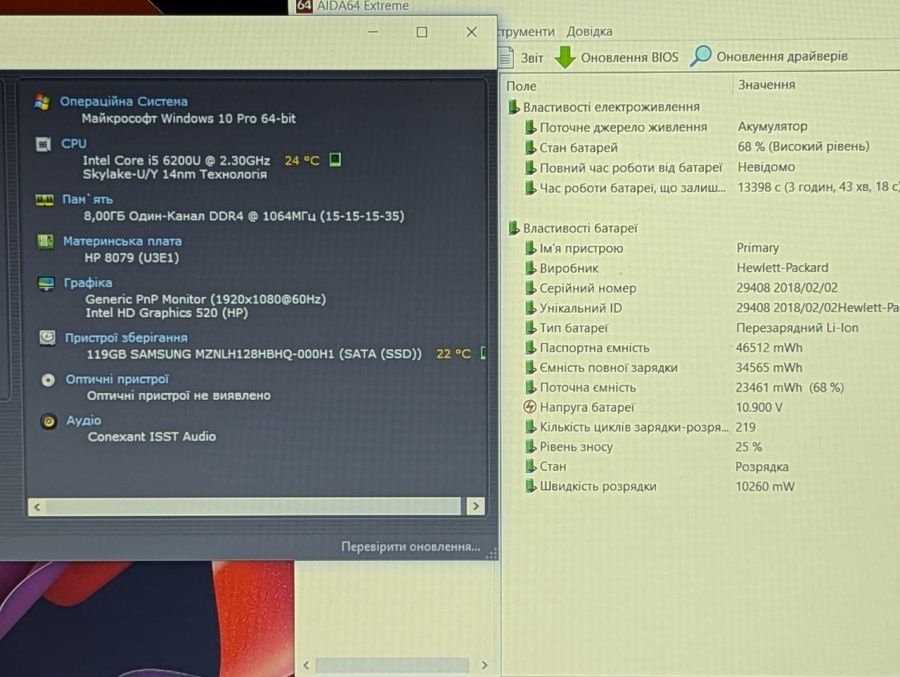
Task: Click the driver update magnifier icon
Action: click(700, 56)
